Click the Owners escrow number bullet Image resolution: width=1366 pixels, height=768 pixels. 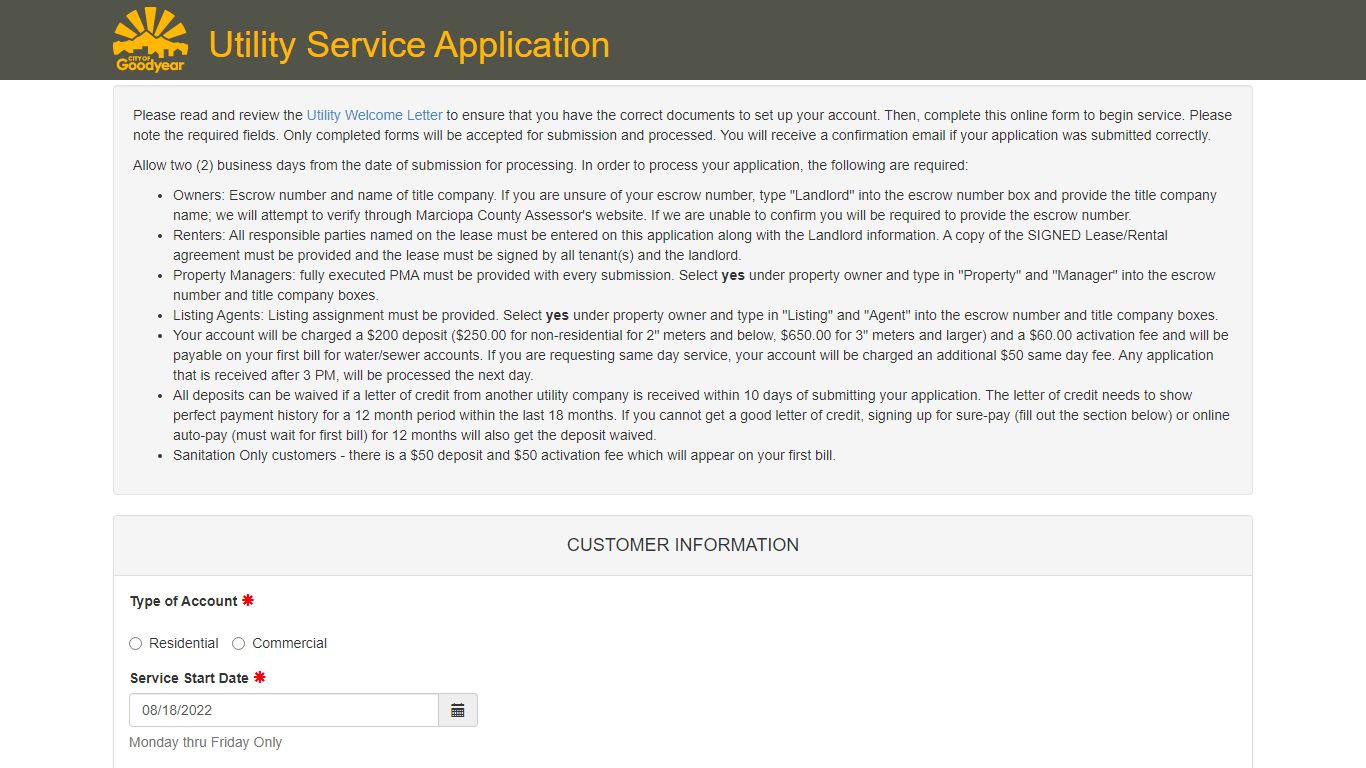pos(695,205)
